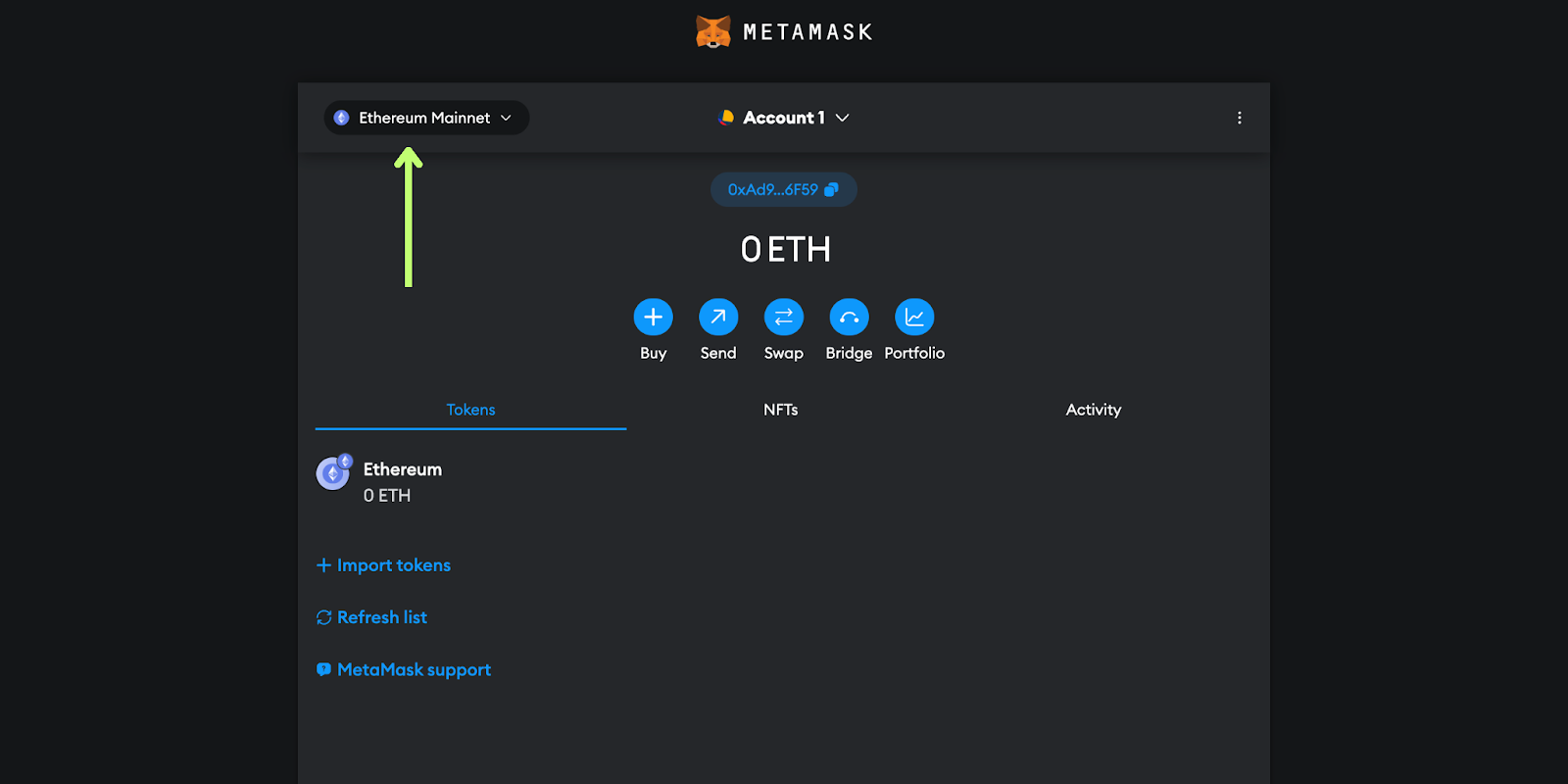The width and height of the screenshot is (1568, 784).
Task: Click the Bridge icon
Action: click(849, 317)
